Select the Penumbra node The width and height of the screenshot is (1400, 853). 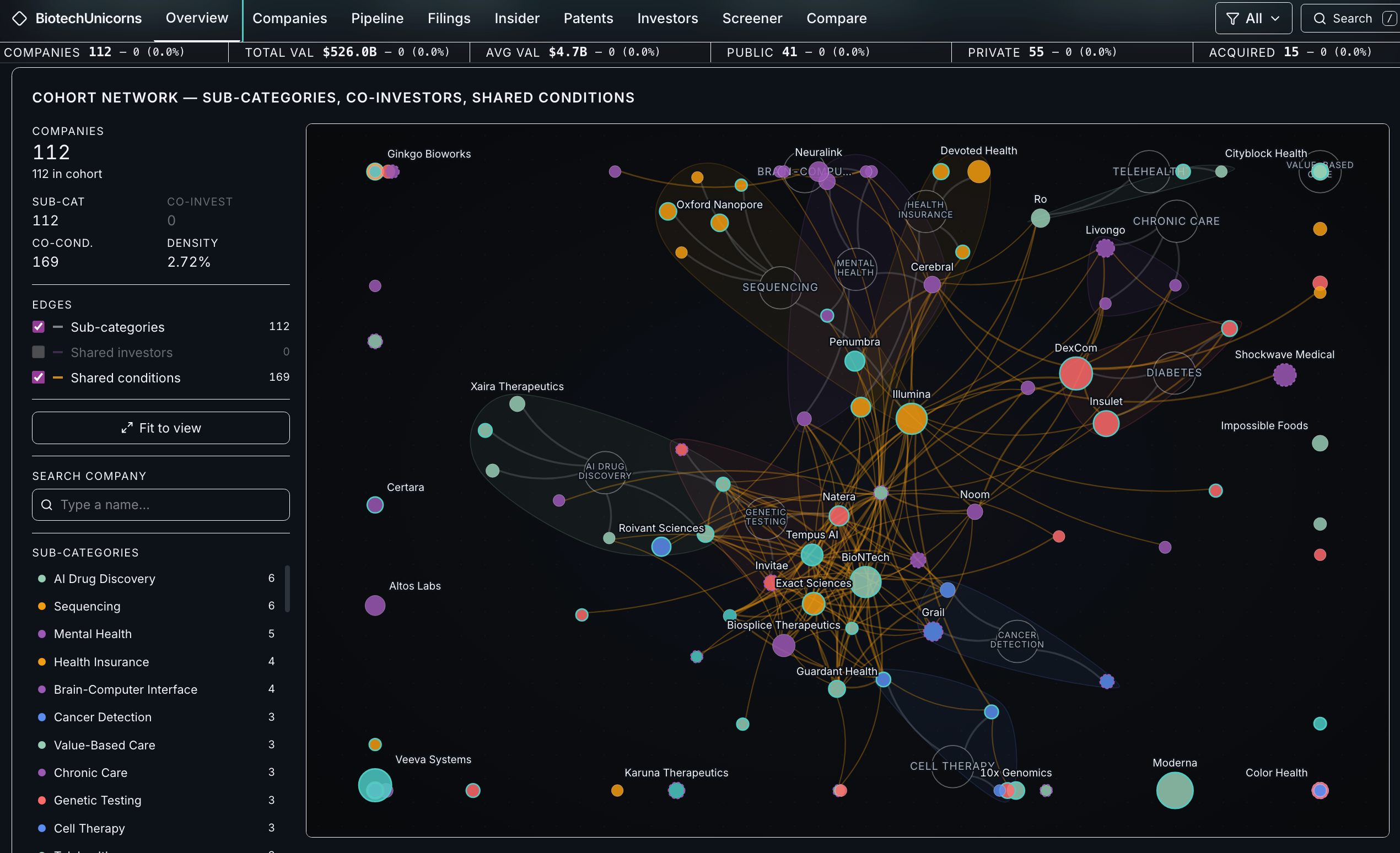tap(854, 360)
